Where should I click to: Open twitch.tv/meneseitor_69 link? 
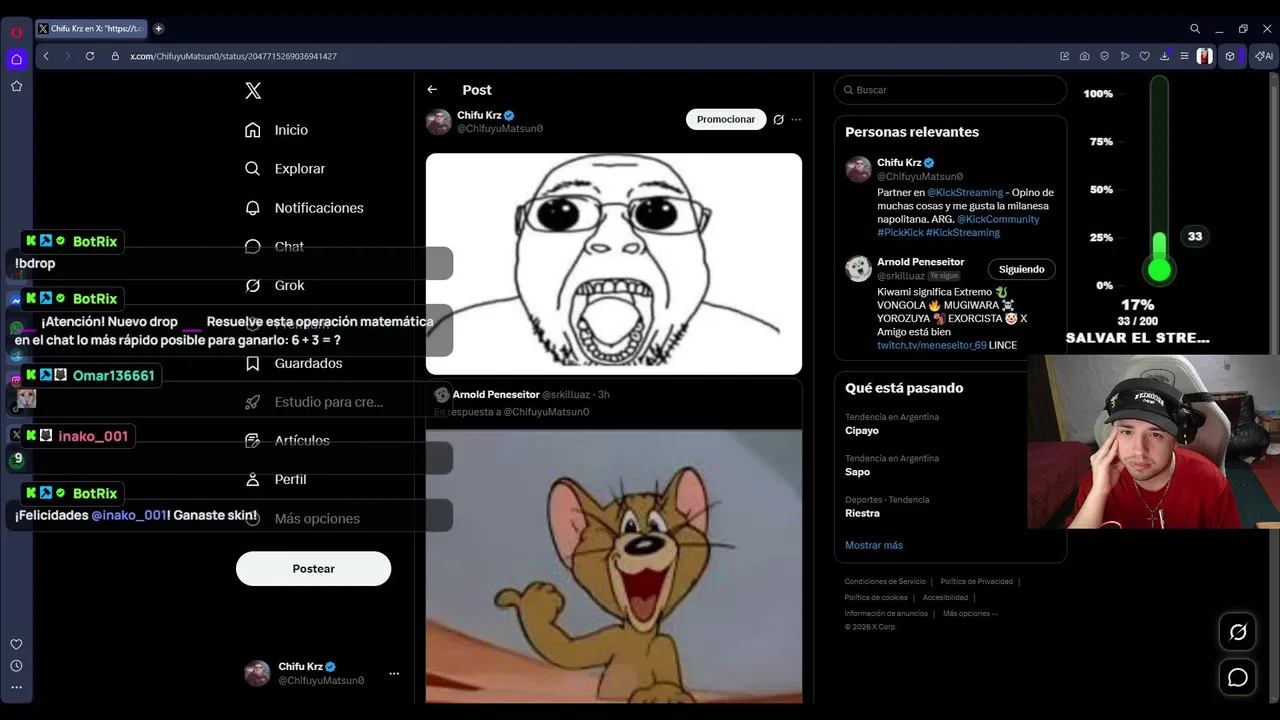click(932, 345)
